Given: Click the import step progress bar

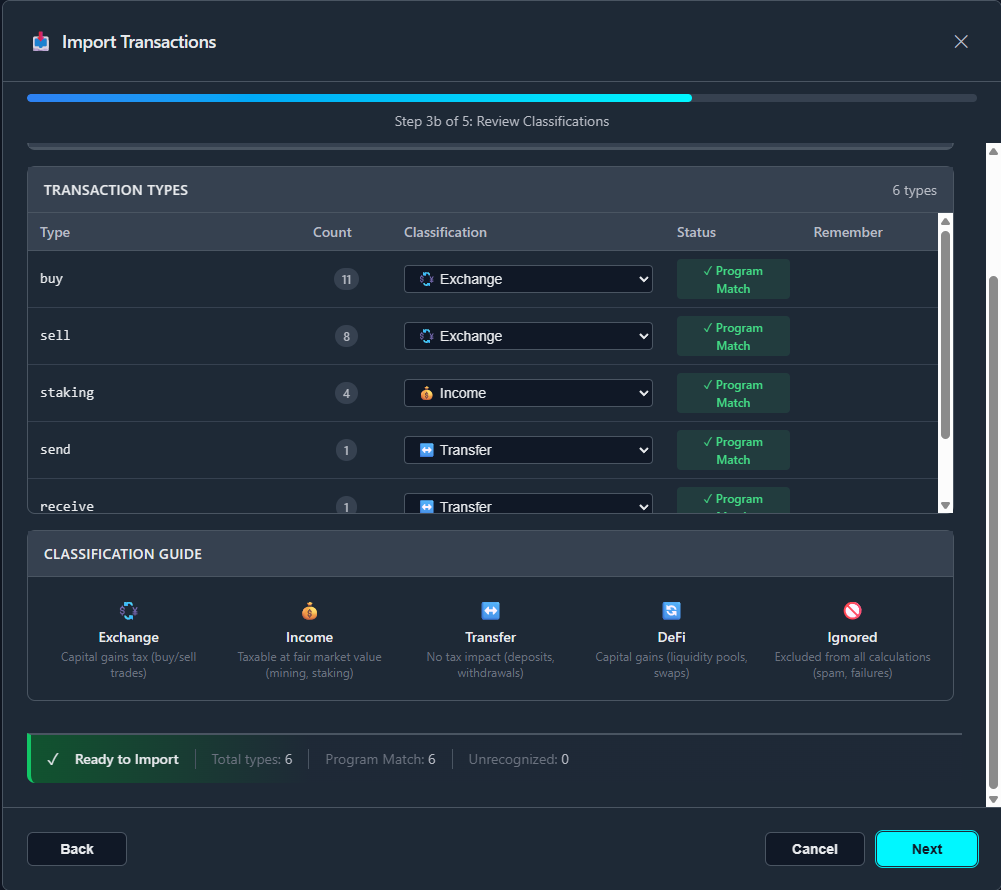Looking at the screenshot, I should click(x=501, y=98).
